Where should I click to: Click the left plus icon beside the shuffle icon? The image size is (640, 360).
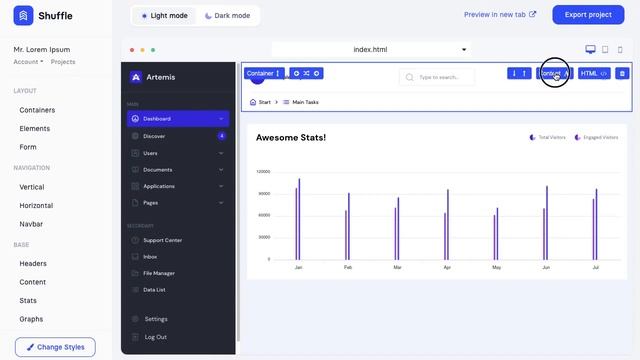point(296,73)
